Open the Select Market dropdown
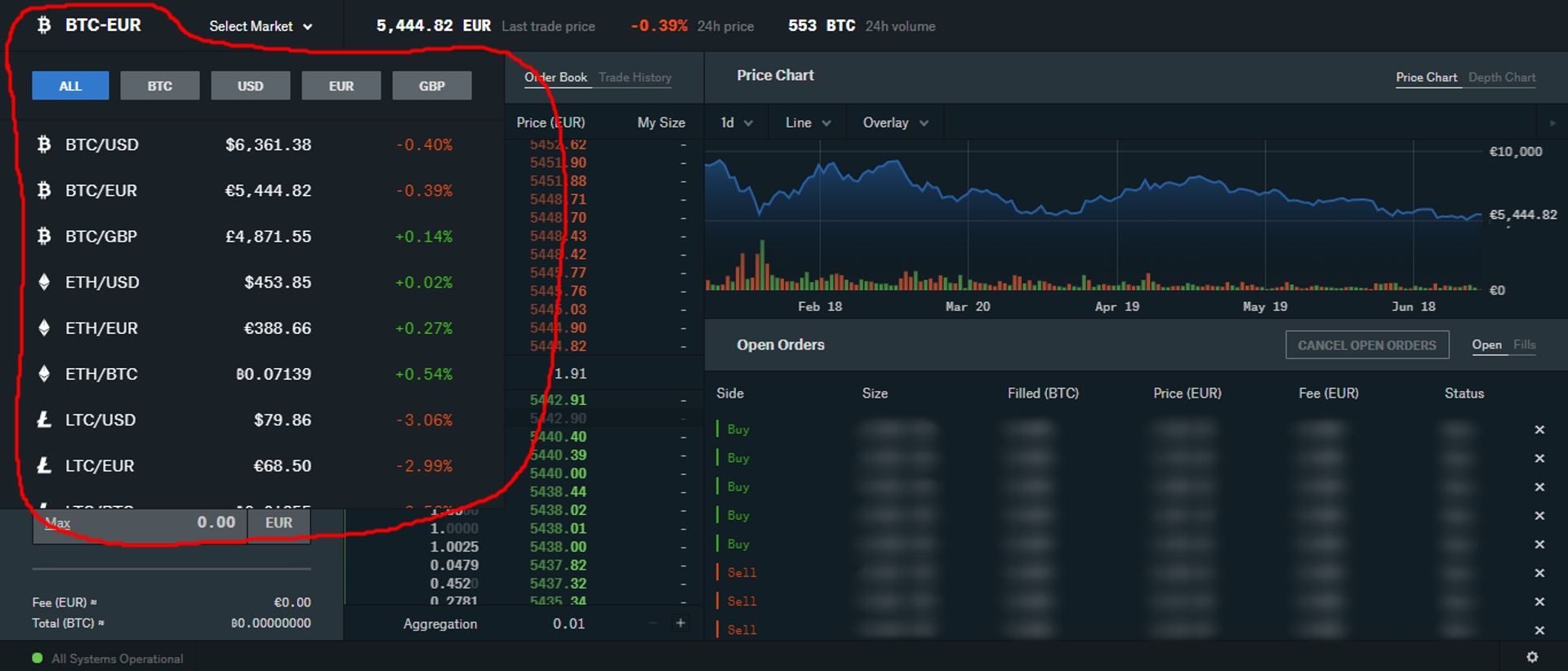Viewport: 1568px width, 671px height. point(261,26)
